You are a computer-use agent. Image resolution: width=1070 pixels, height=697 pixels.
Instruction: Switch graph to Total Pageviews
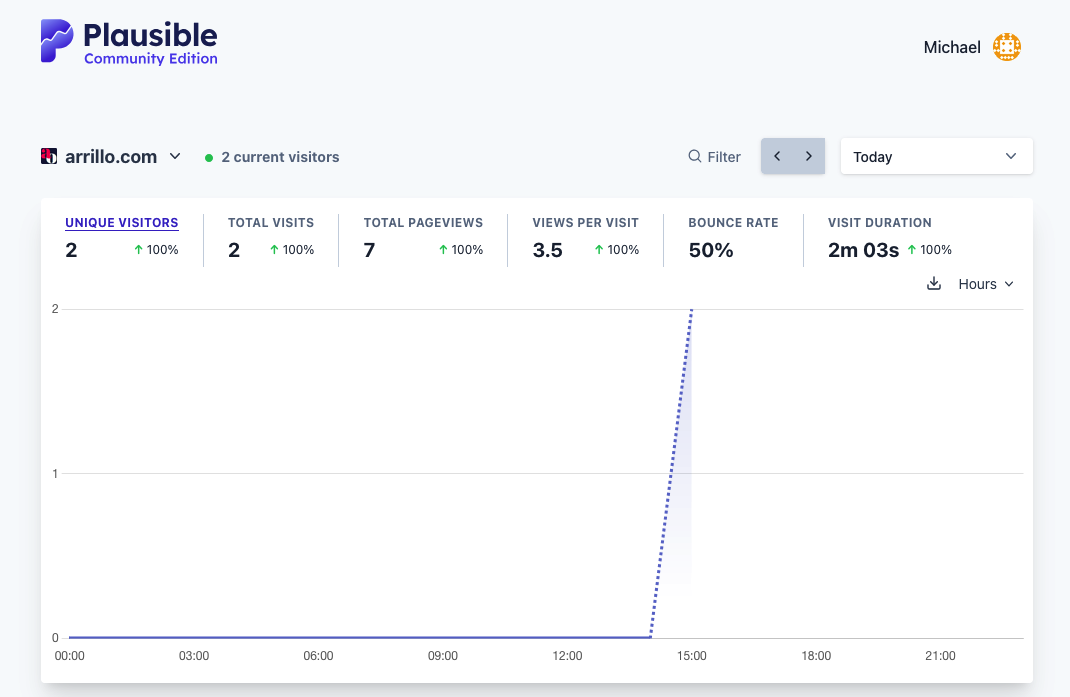[423, 223]
